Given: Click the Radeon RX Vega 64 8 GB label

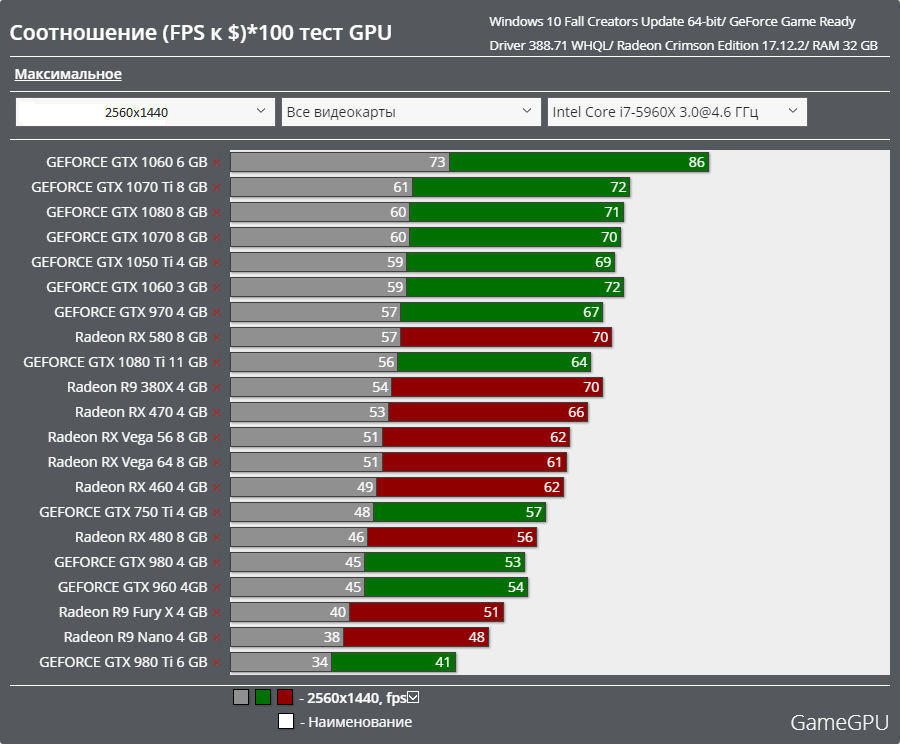Looking at the screenshot, I should (127, 462).
